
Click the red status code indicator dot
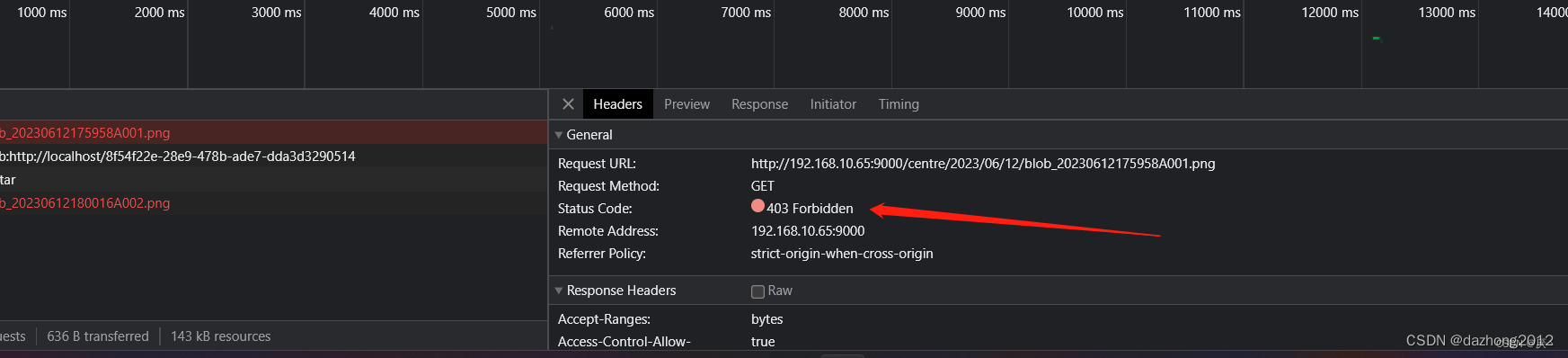[757, 206]
